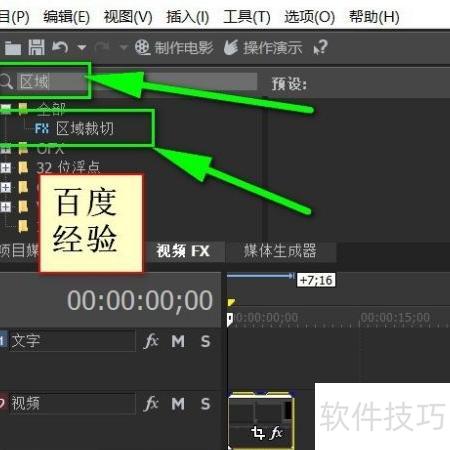Open track FX on the 文字 track
The image size is (450, 450).
151,341
